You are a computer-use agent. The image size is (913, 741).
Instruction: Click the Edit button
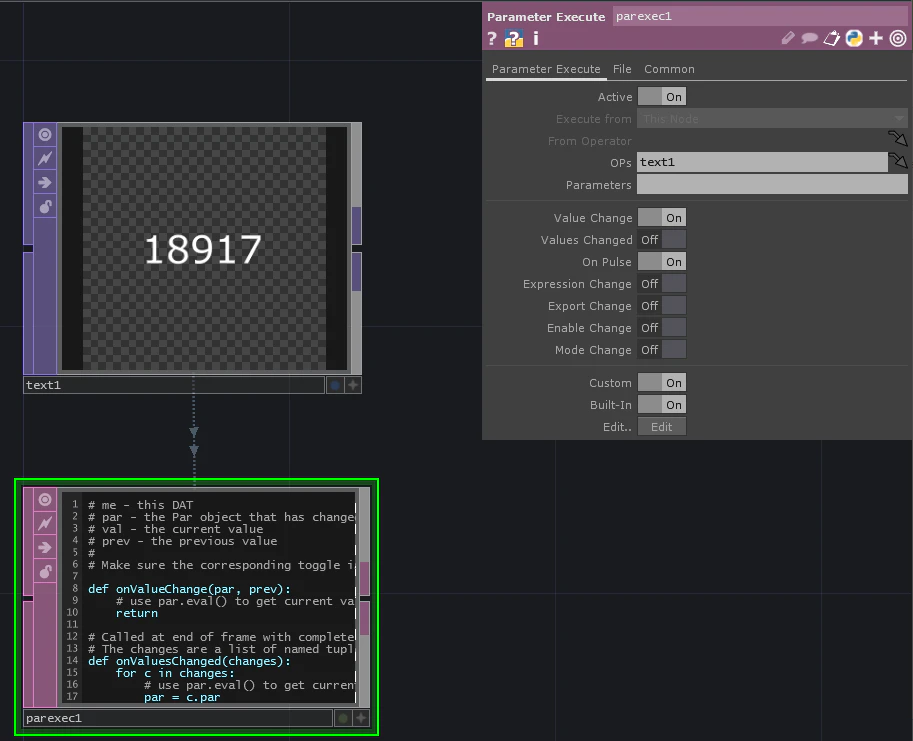[x=661, y=427]
